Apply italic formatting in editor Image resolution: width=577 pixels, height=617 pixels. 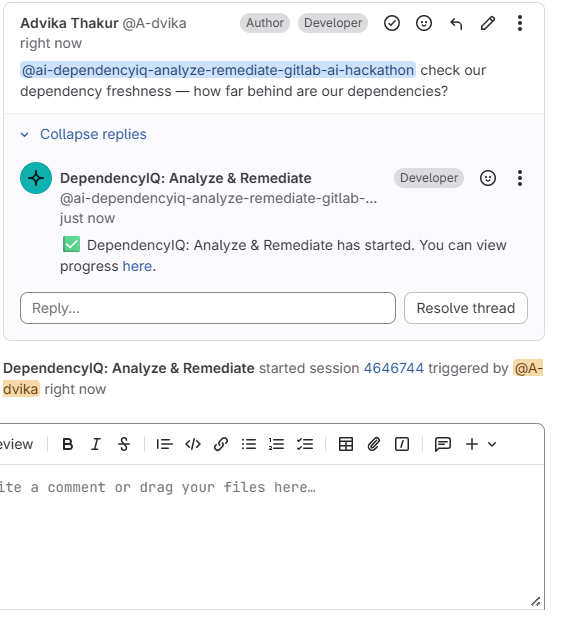pyautogui.click(x=96, y=444)
